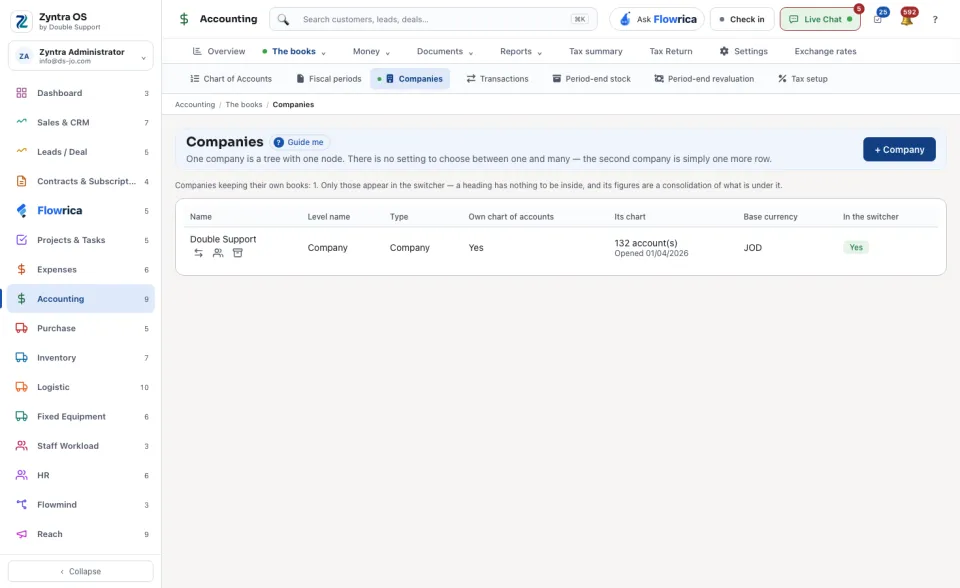This screenshot has height=588, width=960.
Task: Click the archive box icon under Double Support
Action: click(x=238, y=253)
